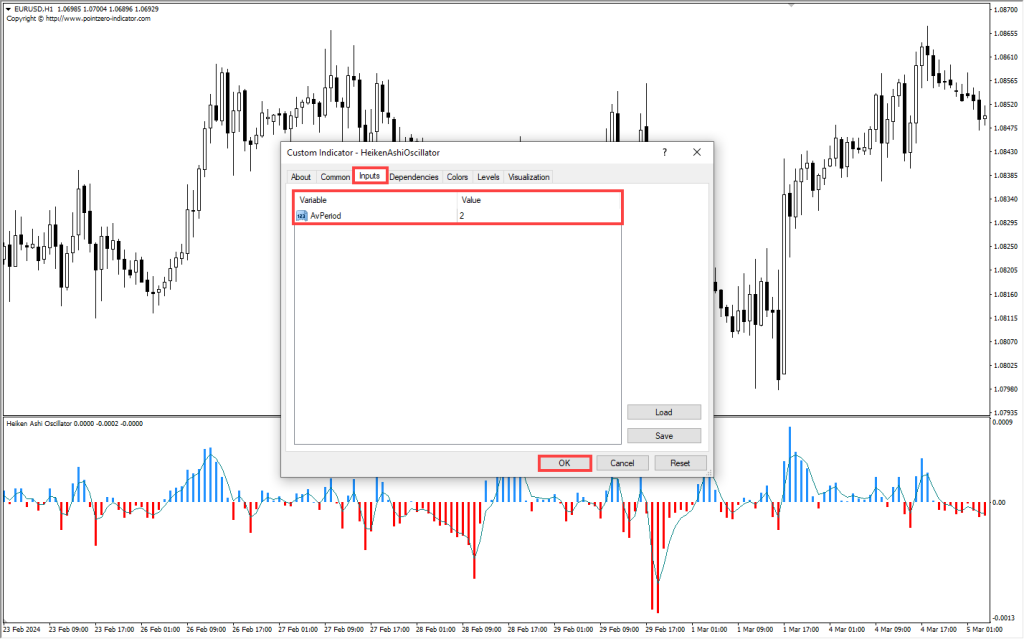Screen dimensions: 1024x639
Task: Close the Custom Indicator dialog
Action: (x=697, y=152)
